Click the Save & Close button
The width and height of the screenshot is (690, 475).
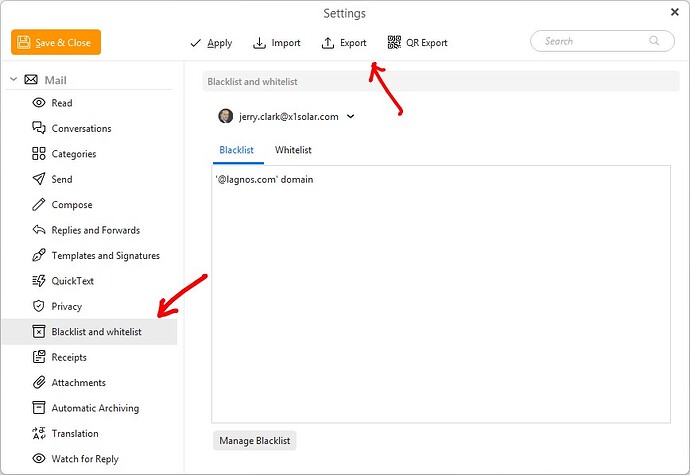pos(56,43)
